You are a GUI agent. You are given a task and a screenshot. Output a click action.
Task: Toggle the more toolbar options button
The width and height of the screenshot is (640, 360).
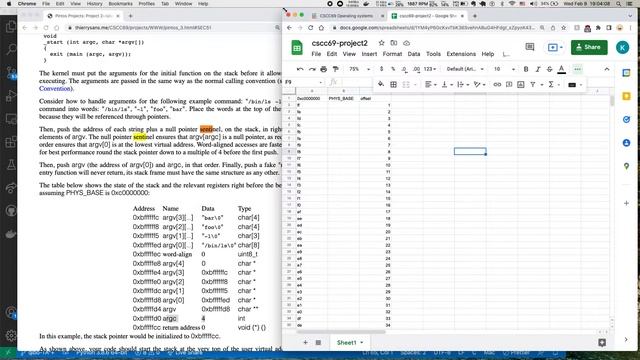click(x=577, y=69)
